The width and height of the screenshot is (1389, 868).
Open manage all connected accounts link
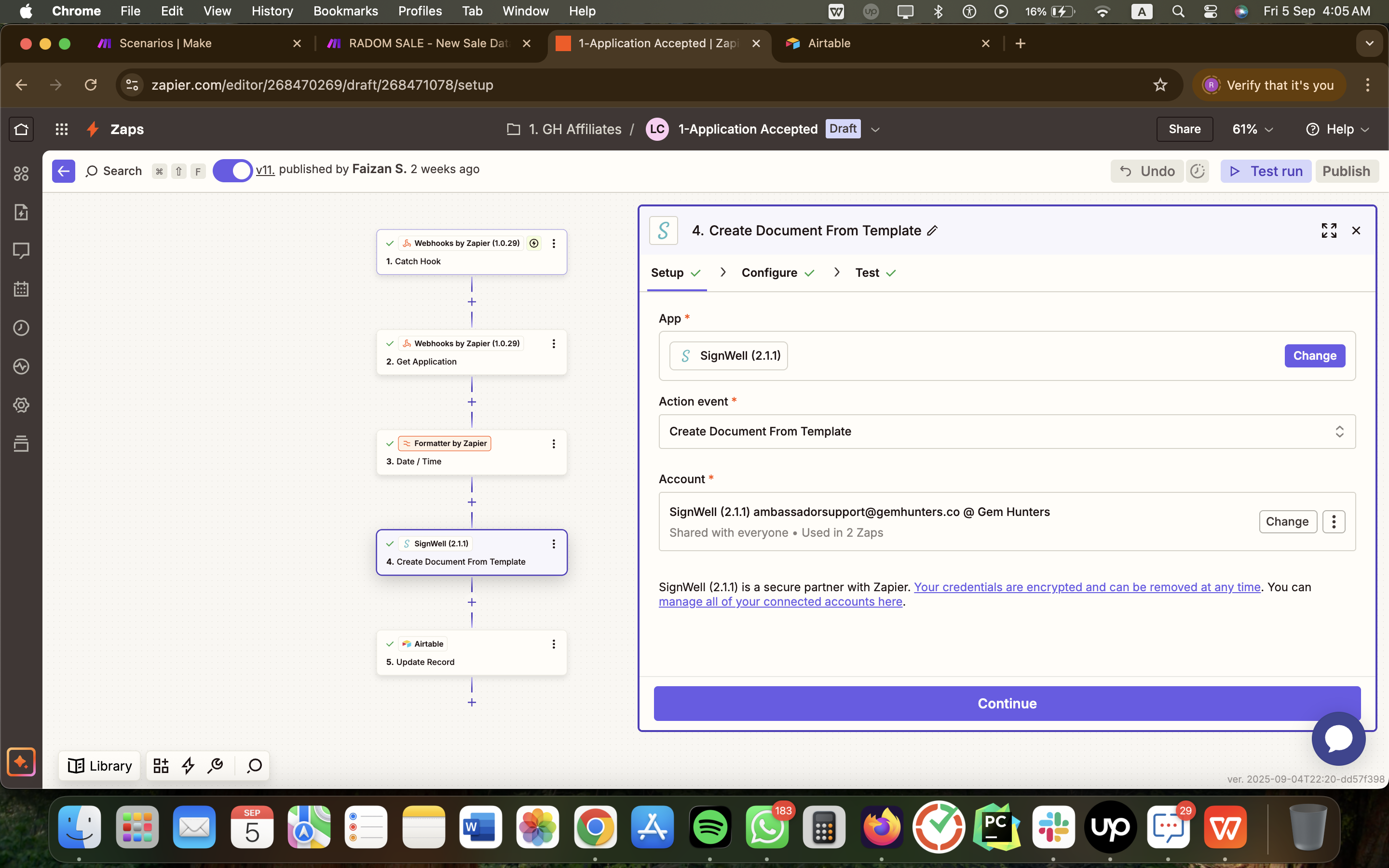click(x=781, y=601)
